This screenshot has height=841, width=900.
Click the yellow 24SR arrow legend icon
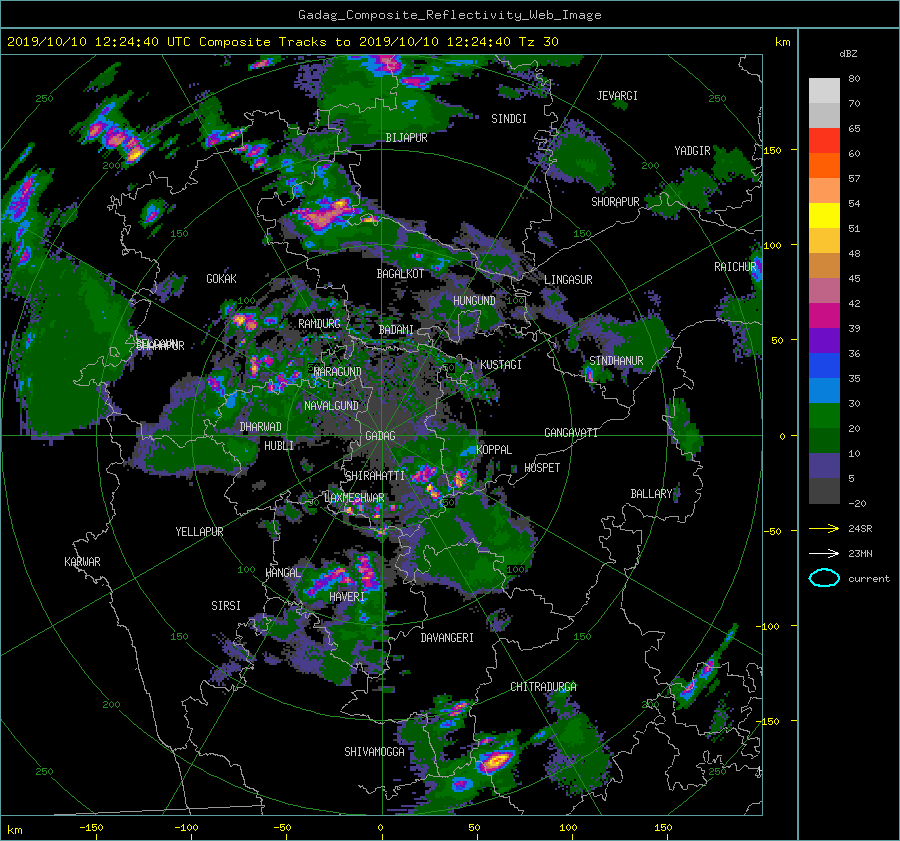[824, 528]
